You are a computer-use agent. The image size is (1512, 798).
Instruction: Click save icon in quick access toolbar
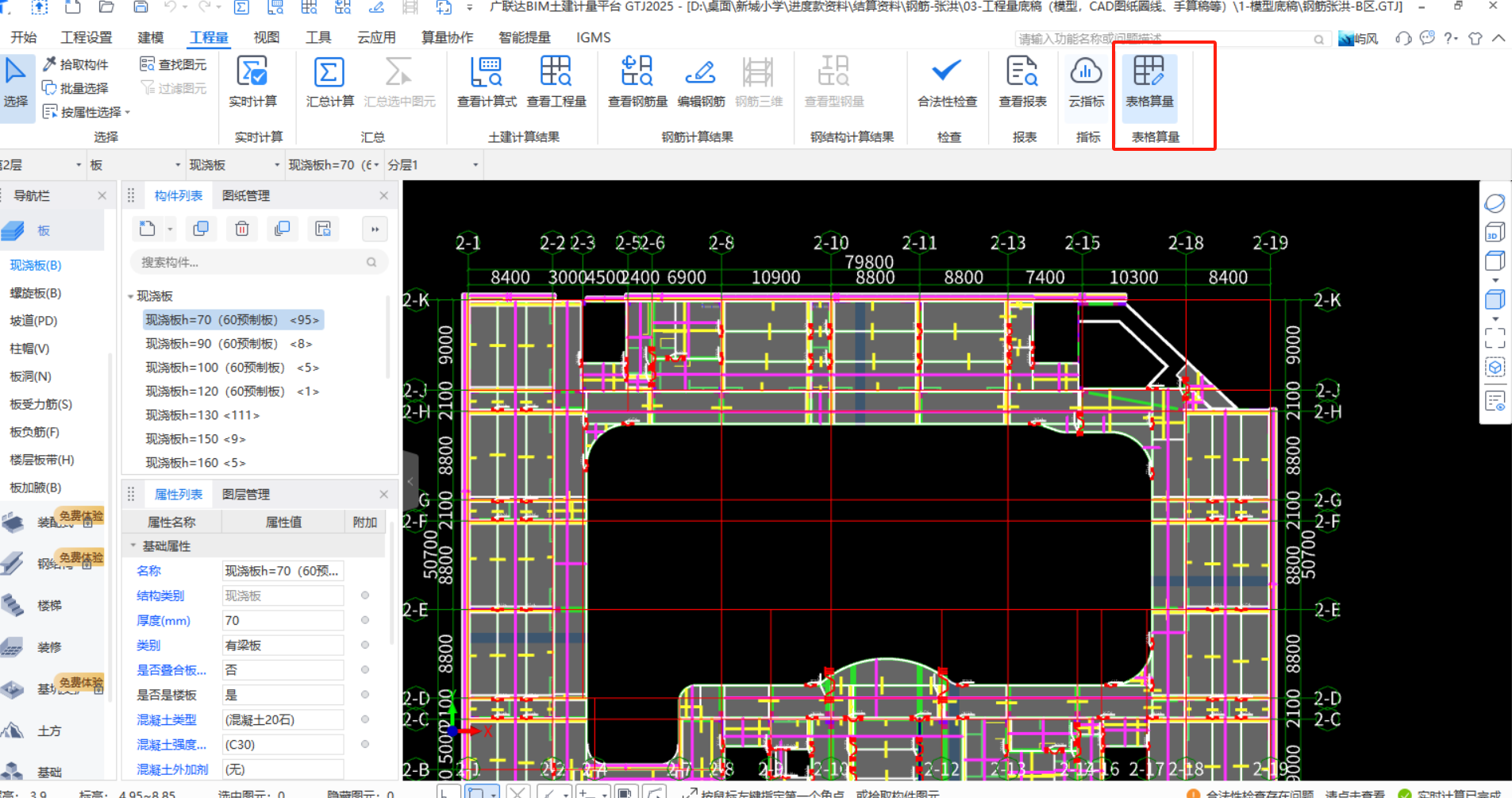[x=140, y=7]
